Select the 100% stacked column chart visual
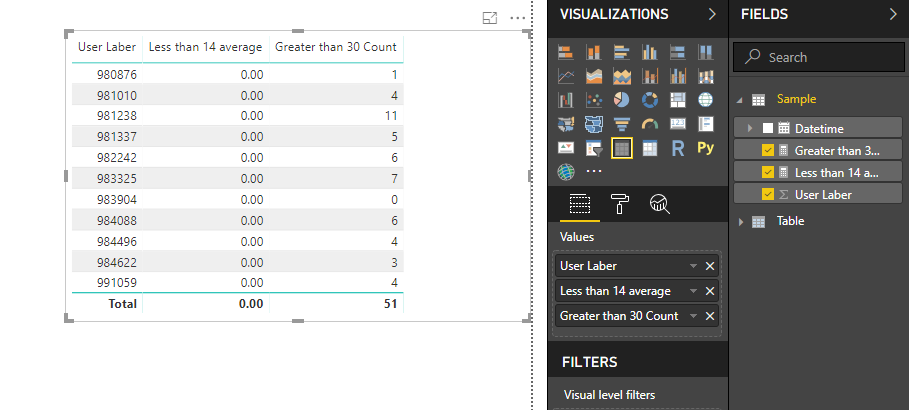Screen dimensions: 909x410 point(706,52)
